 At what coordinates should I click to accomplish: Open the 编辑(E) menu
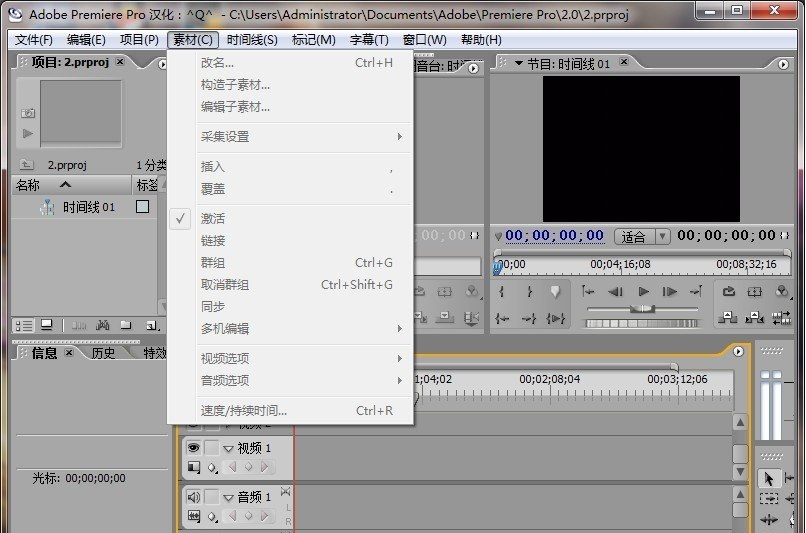pyautogui.click(x=86, y=40)
